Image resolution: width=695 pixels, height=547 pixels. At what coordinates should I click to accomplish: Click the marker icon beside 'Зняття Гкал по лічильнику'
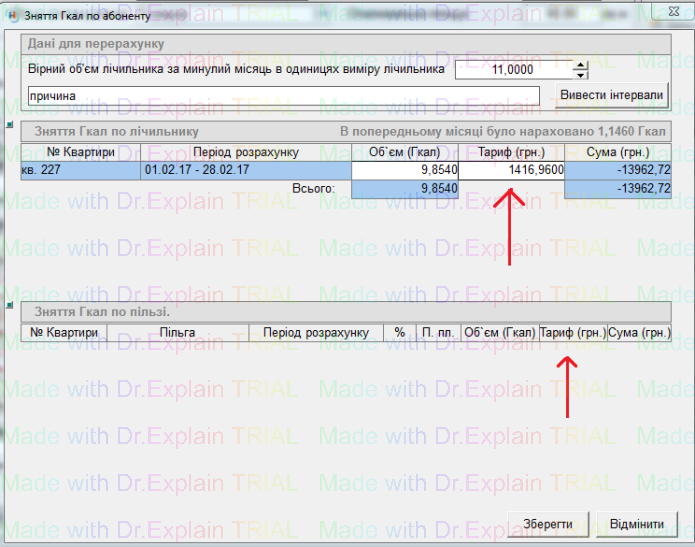pos(10,126)
